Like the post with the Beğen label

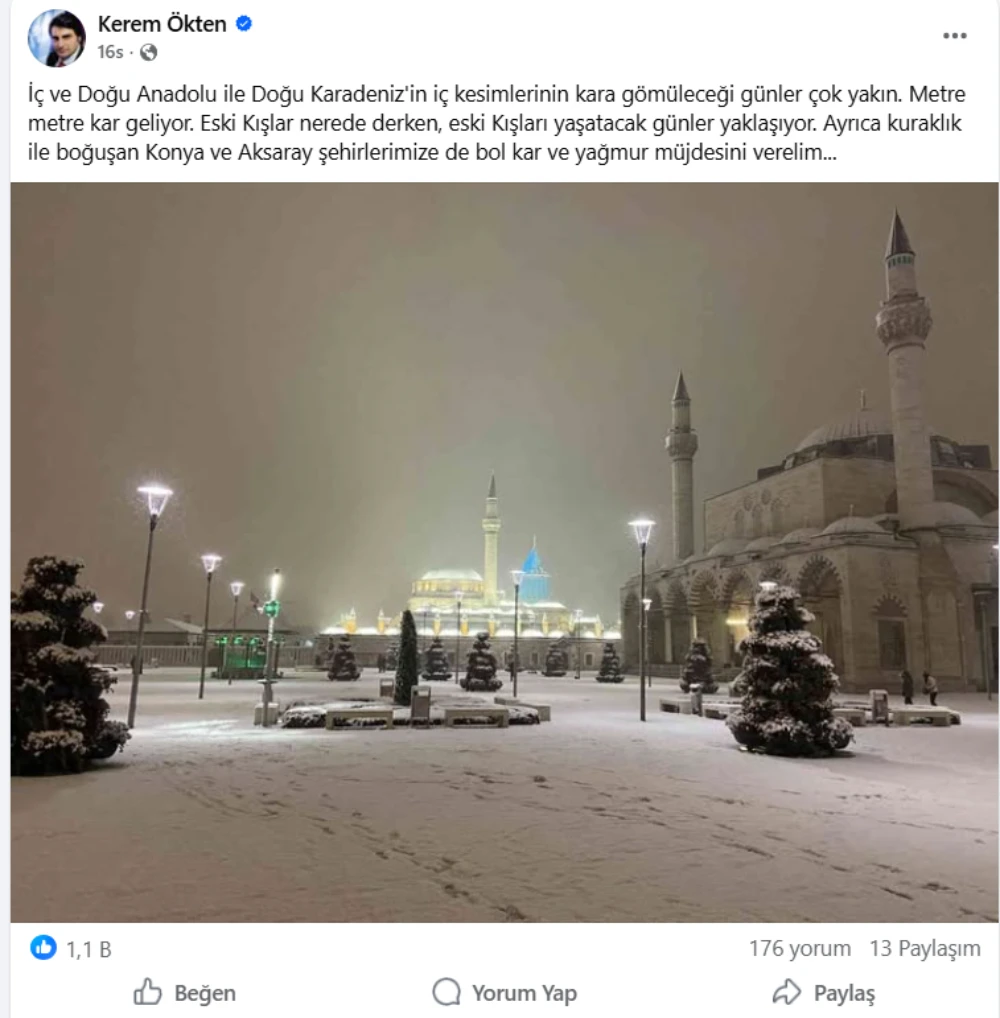[205, 993]
